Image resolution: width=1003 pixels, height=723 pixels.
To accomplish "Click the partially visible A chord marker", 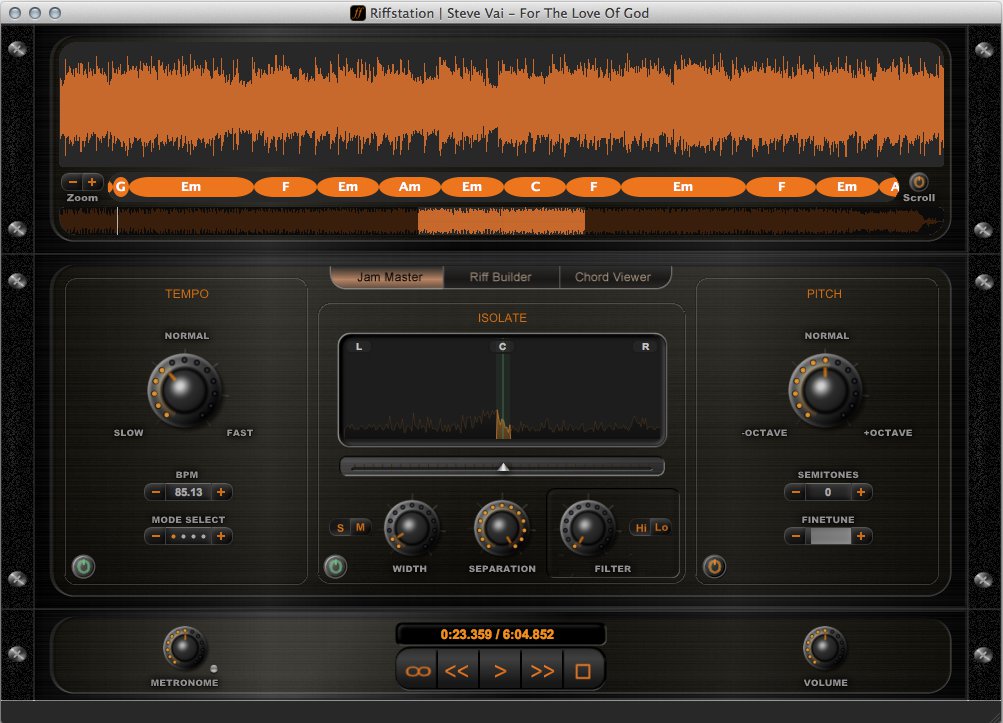I will click(892, 187).
